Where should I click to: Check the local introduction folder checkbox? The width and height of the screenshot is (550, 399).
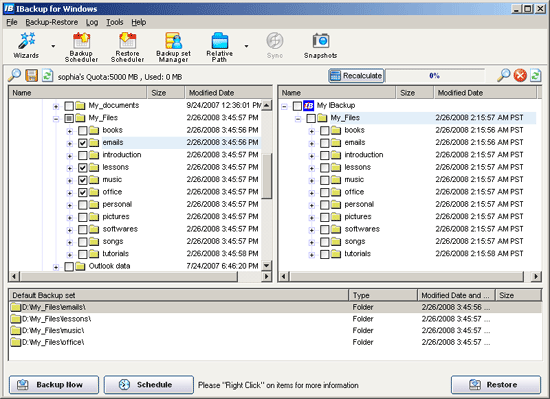tap(82, 155)
